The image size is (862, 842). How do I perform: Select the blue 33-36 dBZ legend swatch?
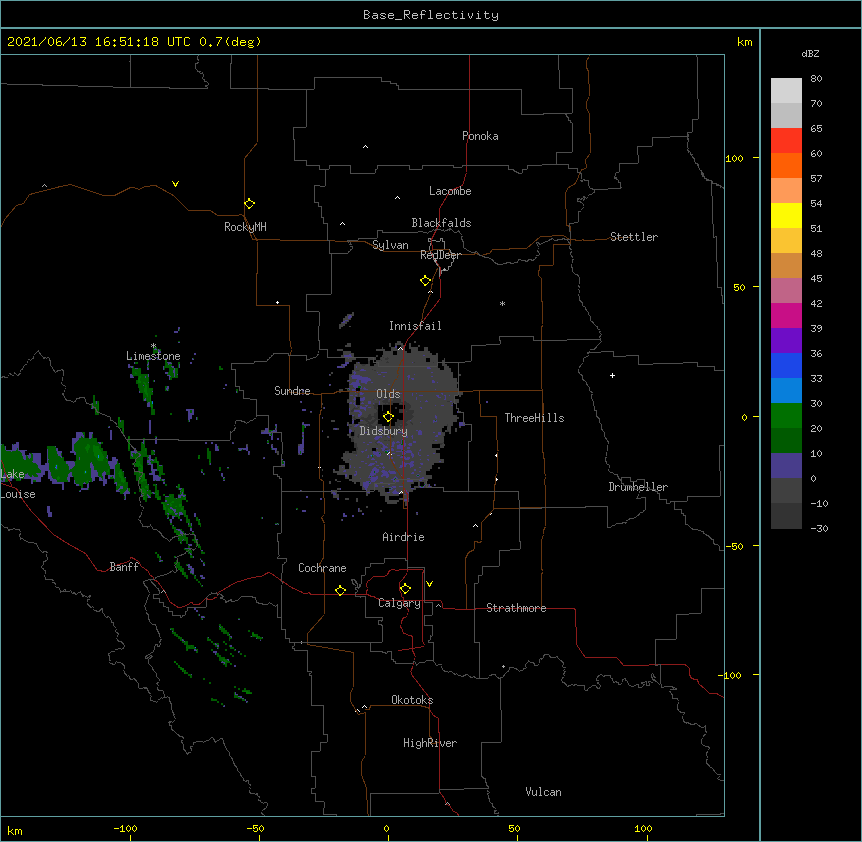(x=786, y=365)
